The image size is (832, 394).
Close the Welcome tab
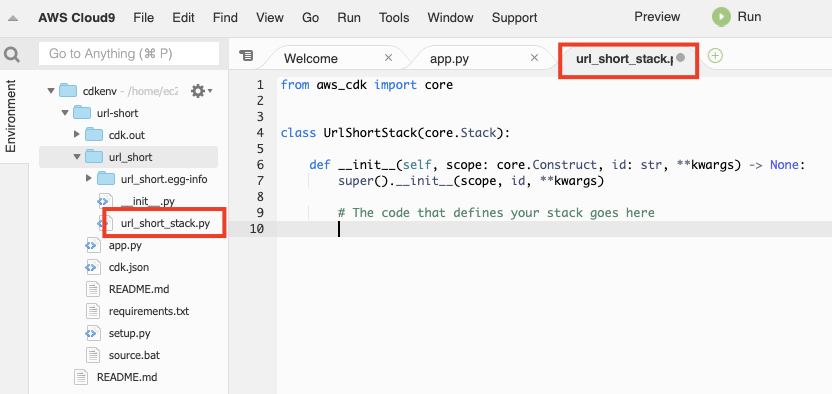click(388, 58)
